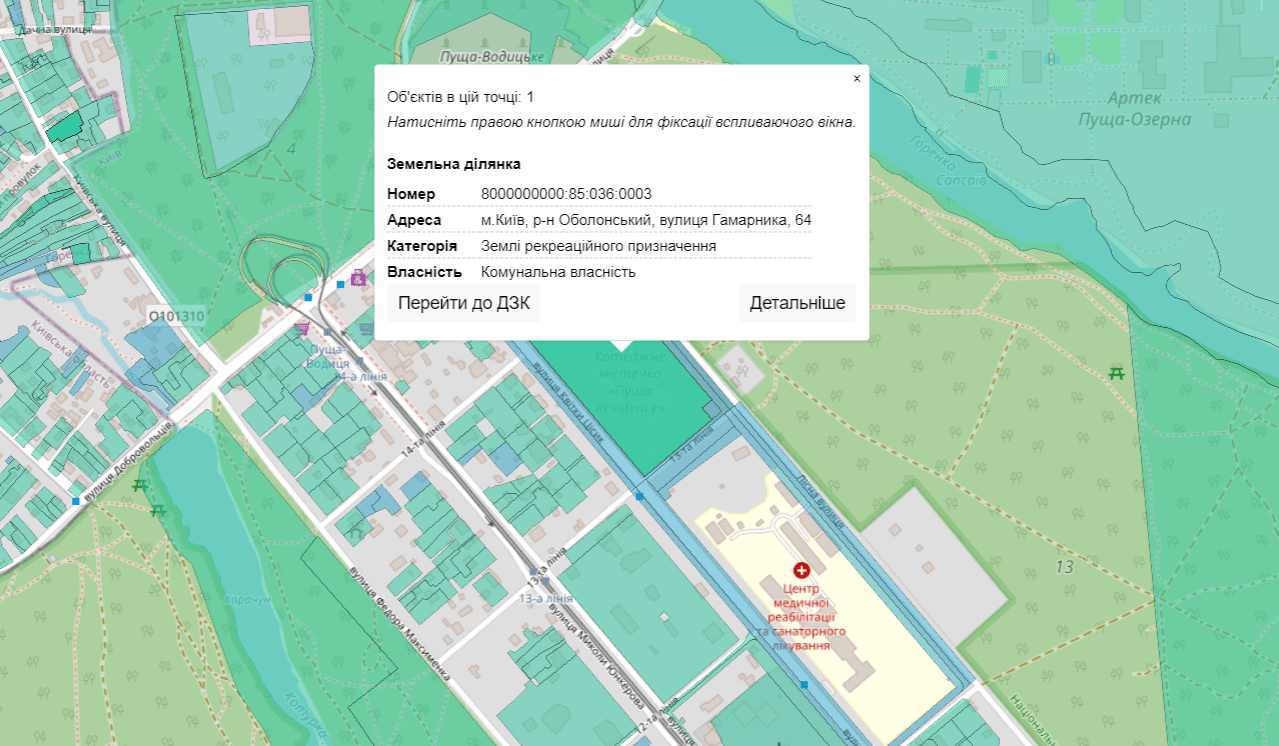Image resolution: width=1279 pixels, height=746 pixels.
Task: Click blue stop marker below rehabilitation center
Action: (804, 684)
